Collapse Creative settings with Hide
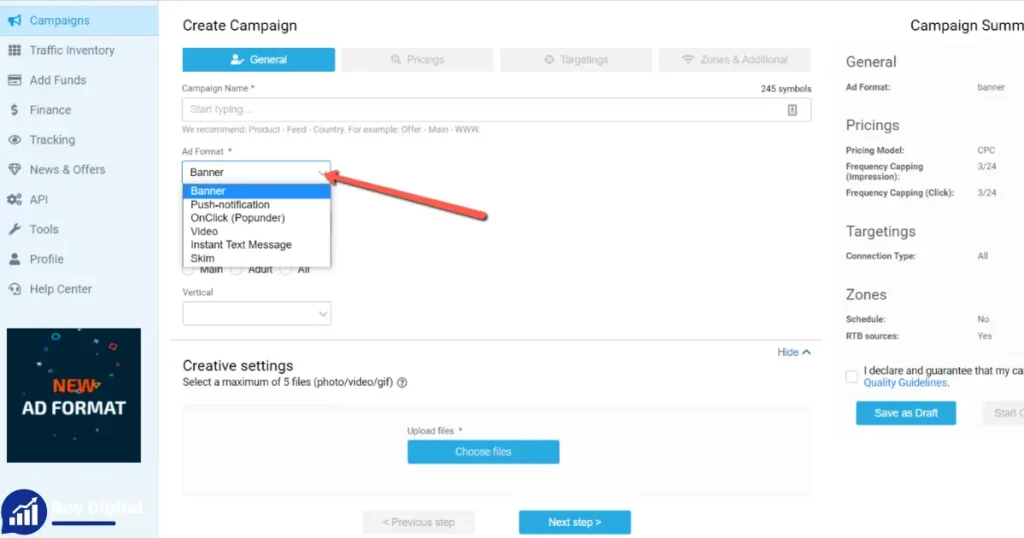Image resolution: width=1024 pixels, height=538 pixels. pos(794,352)
